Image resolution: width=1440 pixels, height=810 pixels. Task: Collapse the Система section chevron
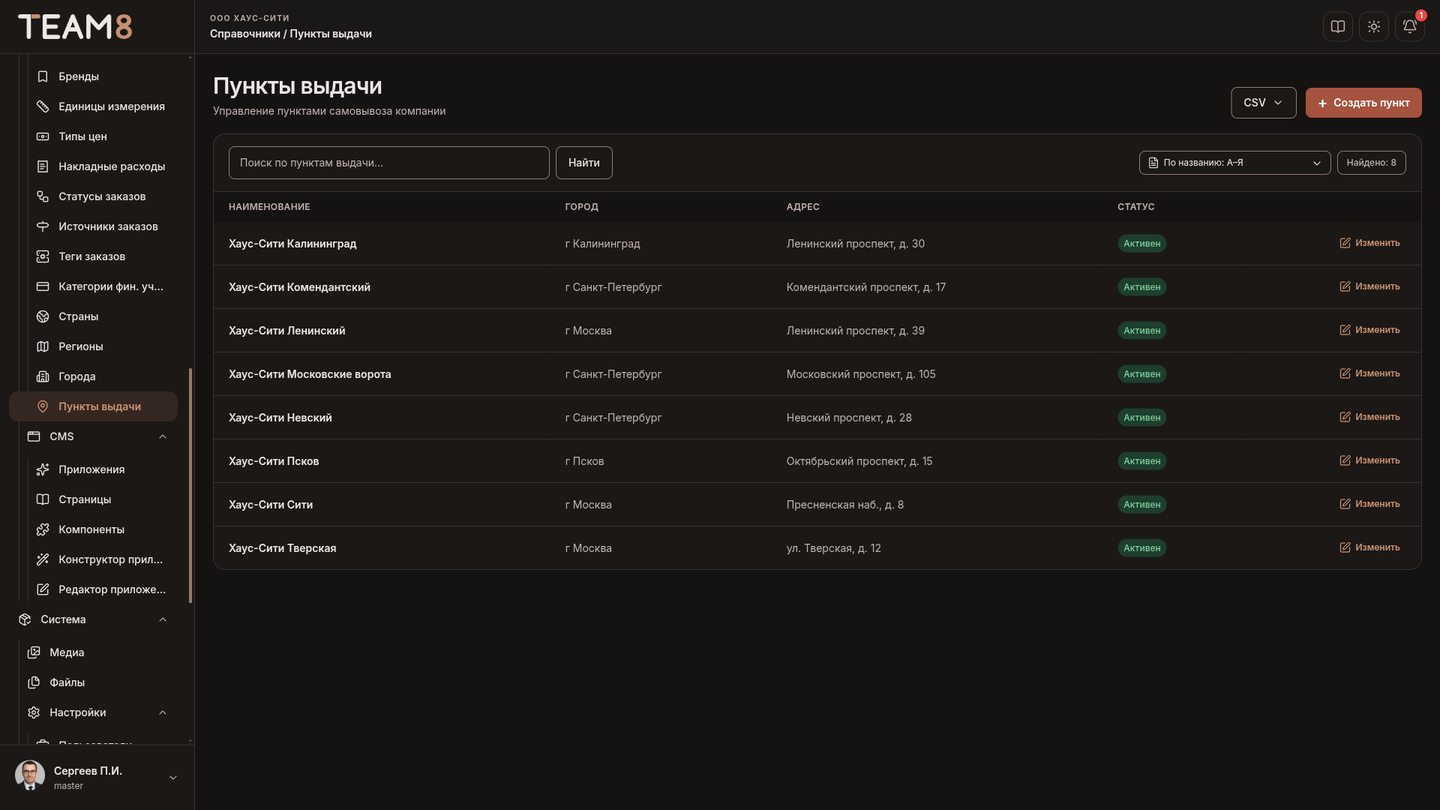point(163,619)
